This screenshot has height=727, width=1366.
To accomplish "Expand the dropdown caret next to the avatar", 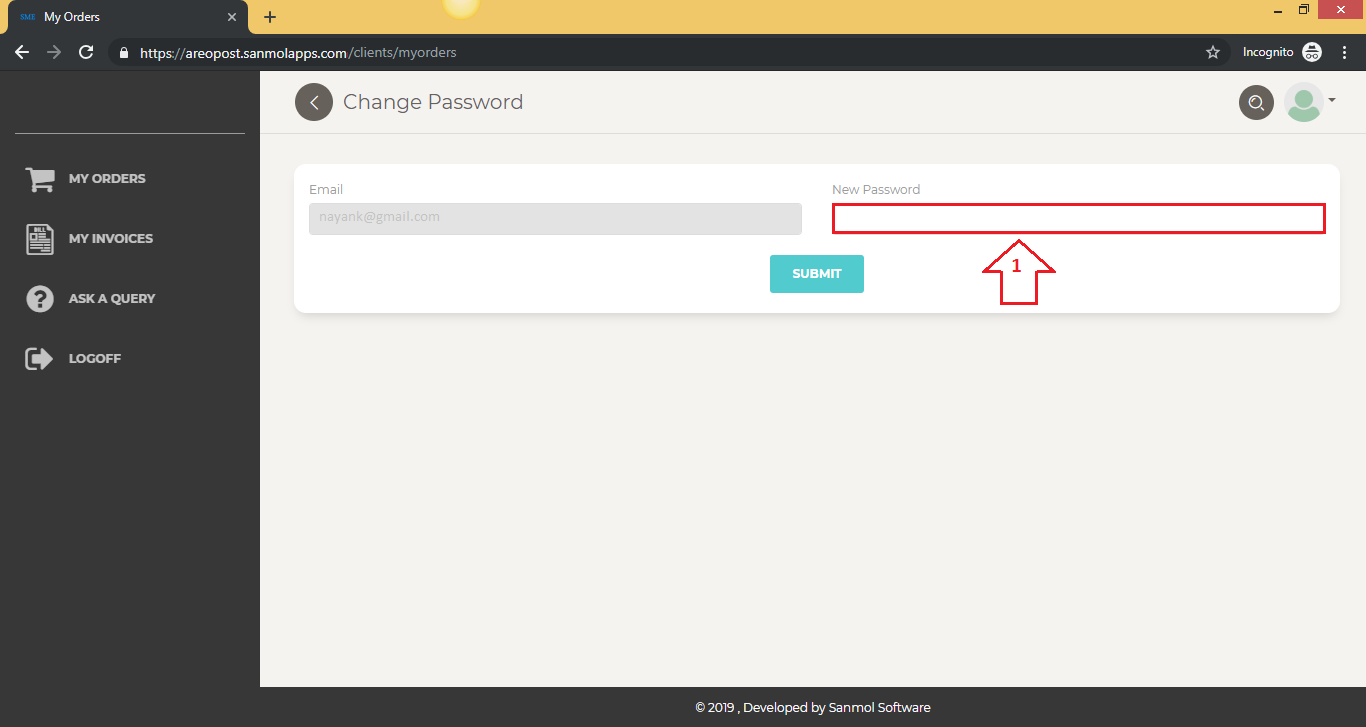I will pos(1332,100).
